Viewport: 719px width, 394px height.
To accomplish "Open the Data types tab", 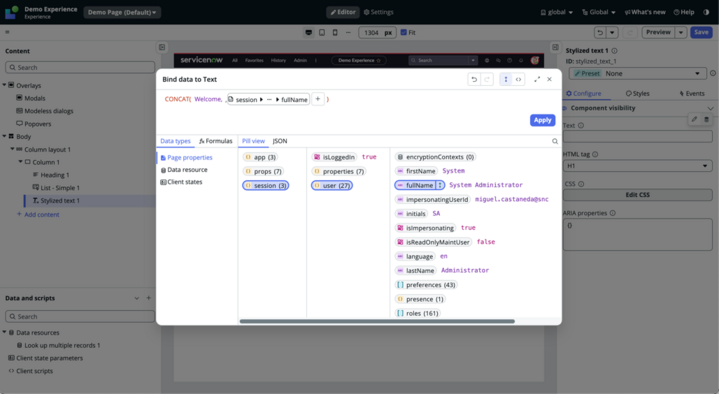I will point(176,141).
